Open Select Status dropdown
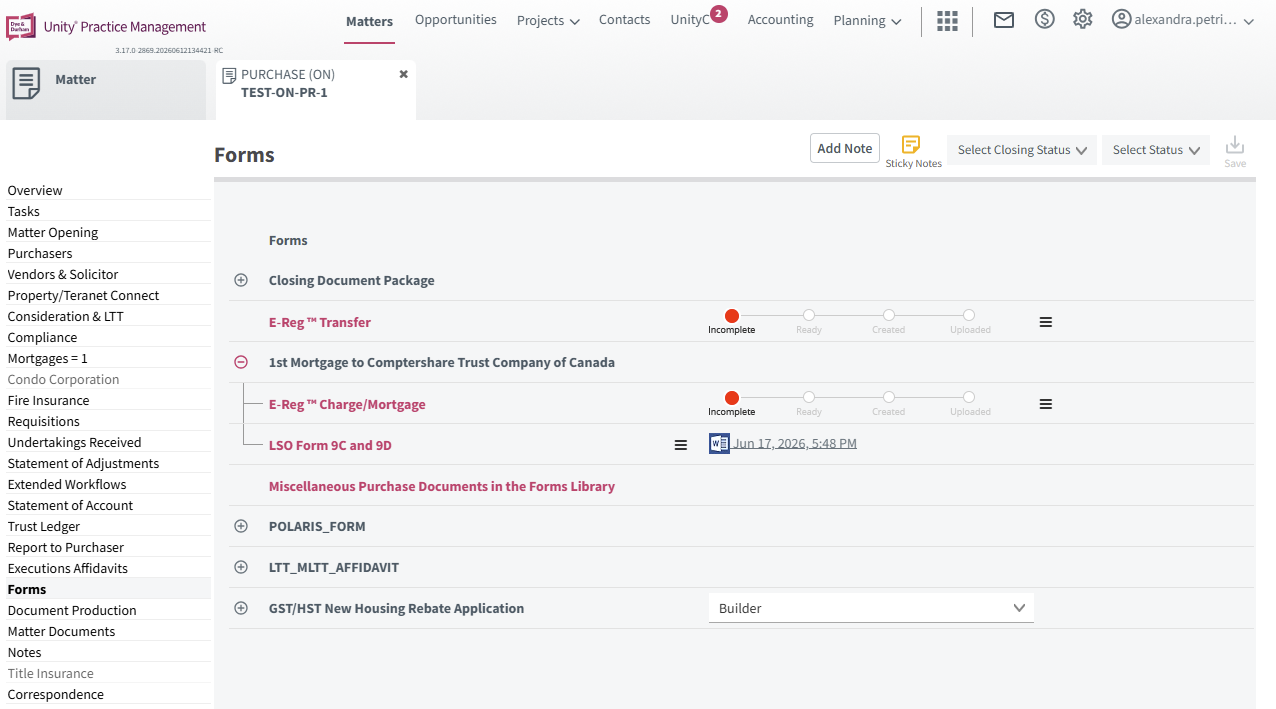 [1156, 150]
